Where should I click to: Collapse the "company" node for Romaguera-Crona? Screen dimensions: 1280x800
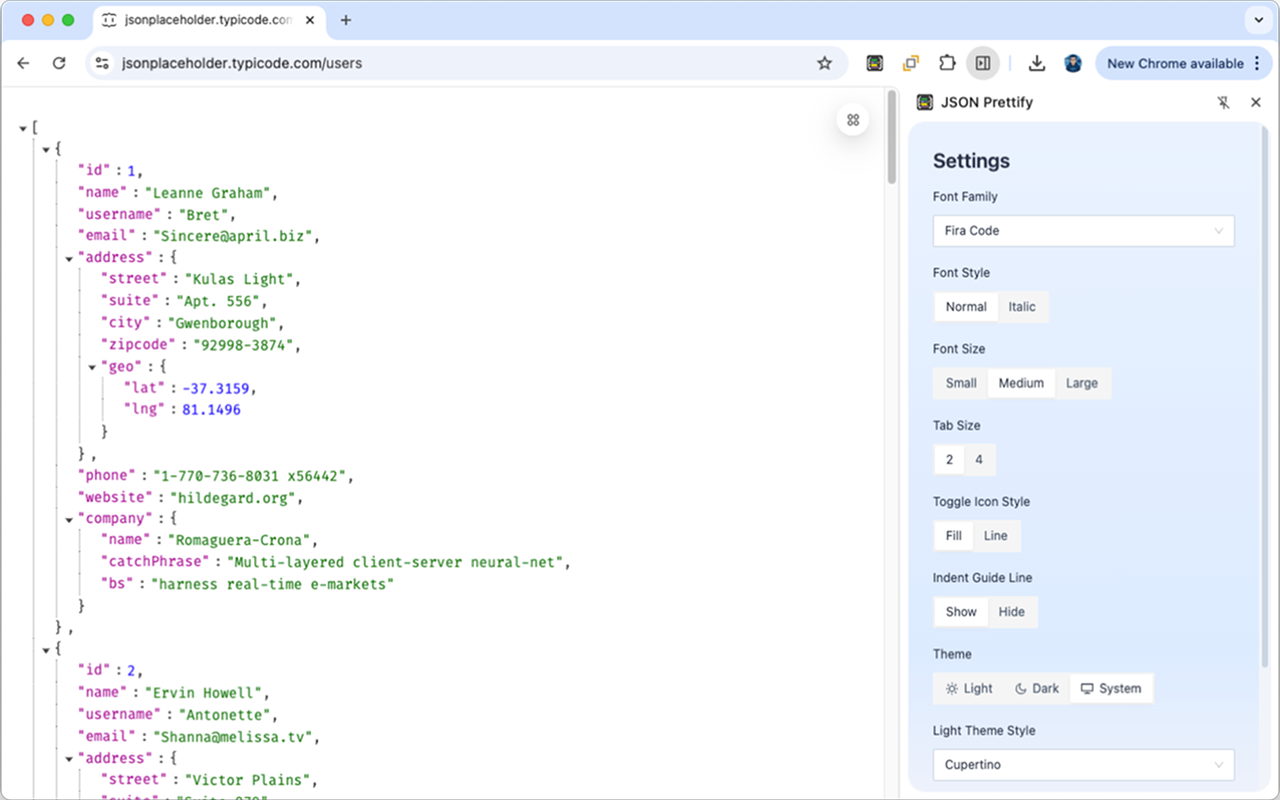(69, 519)
